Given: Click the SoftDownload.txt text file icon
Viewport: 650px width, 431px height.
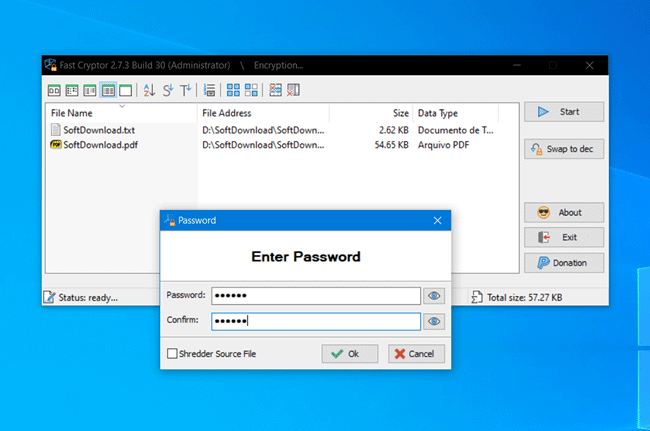Looking at the screenshot, I should 56,130.
